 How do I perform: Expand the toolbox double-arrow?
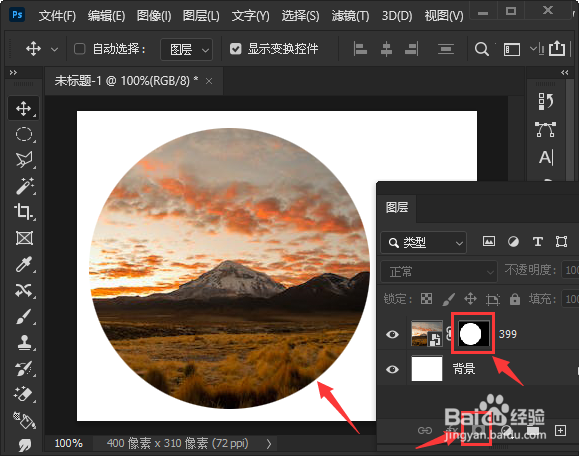(x=13, y=72)
